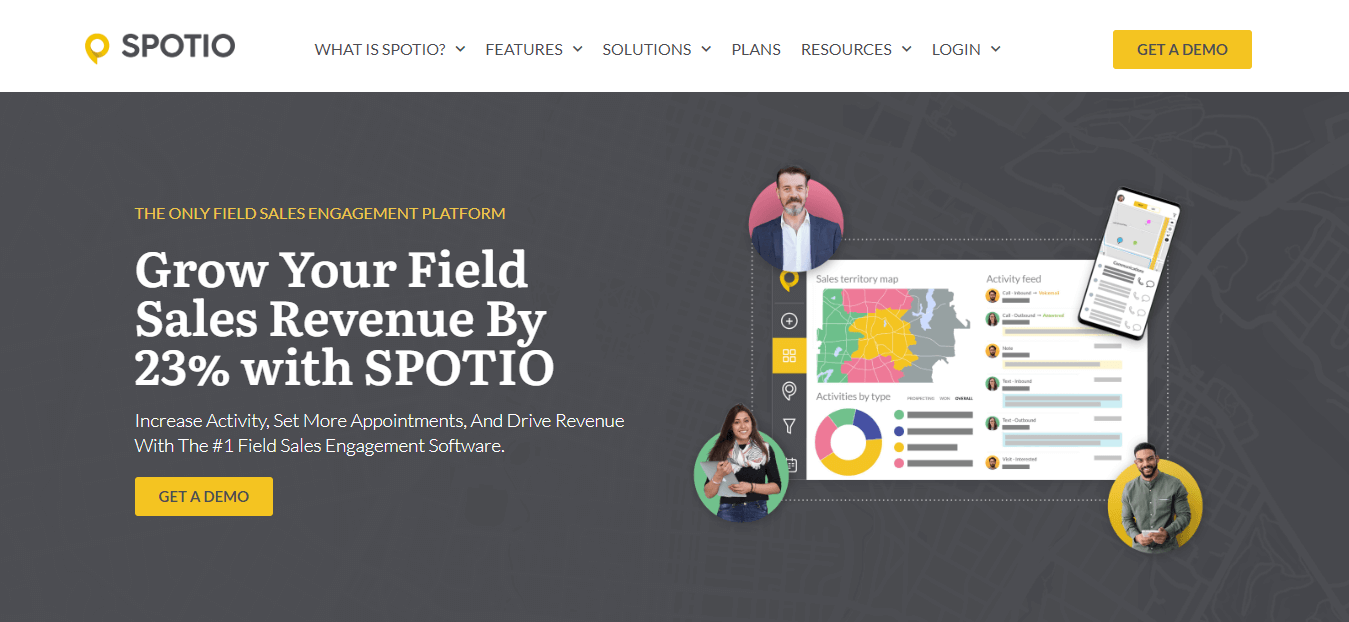The width and height of the screenshot is (1349, 622).
Task: Click the map pin icon below grid icon
Action: tap(789, 390)
